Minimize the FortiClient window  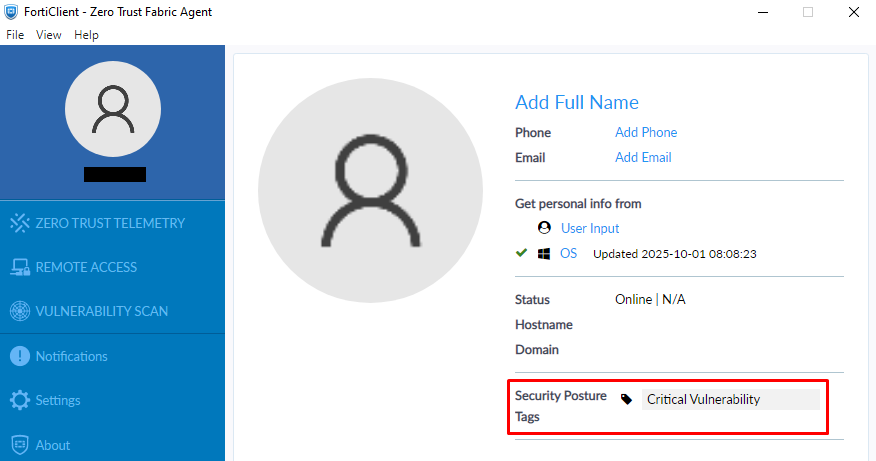[x=763, y=12]
